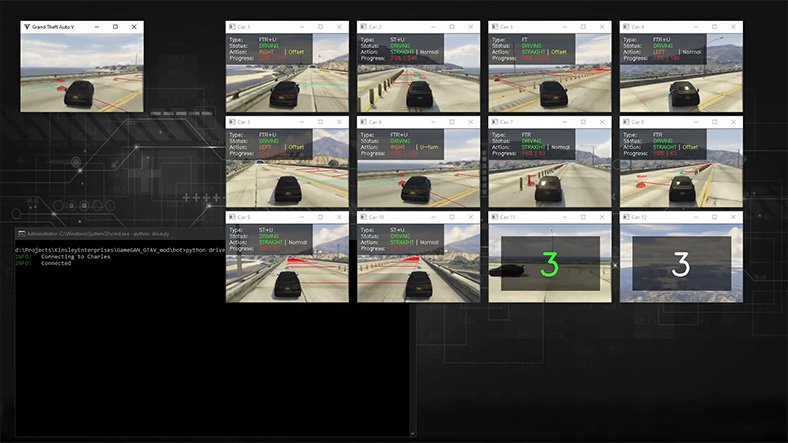Select the Car 11 green countdown view
This screenshot has width=788, height=443.
pos(549,264)
